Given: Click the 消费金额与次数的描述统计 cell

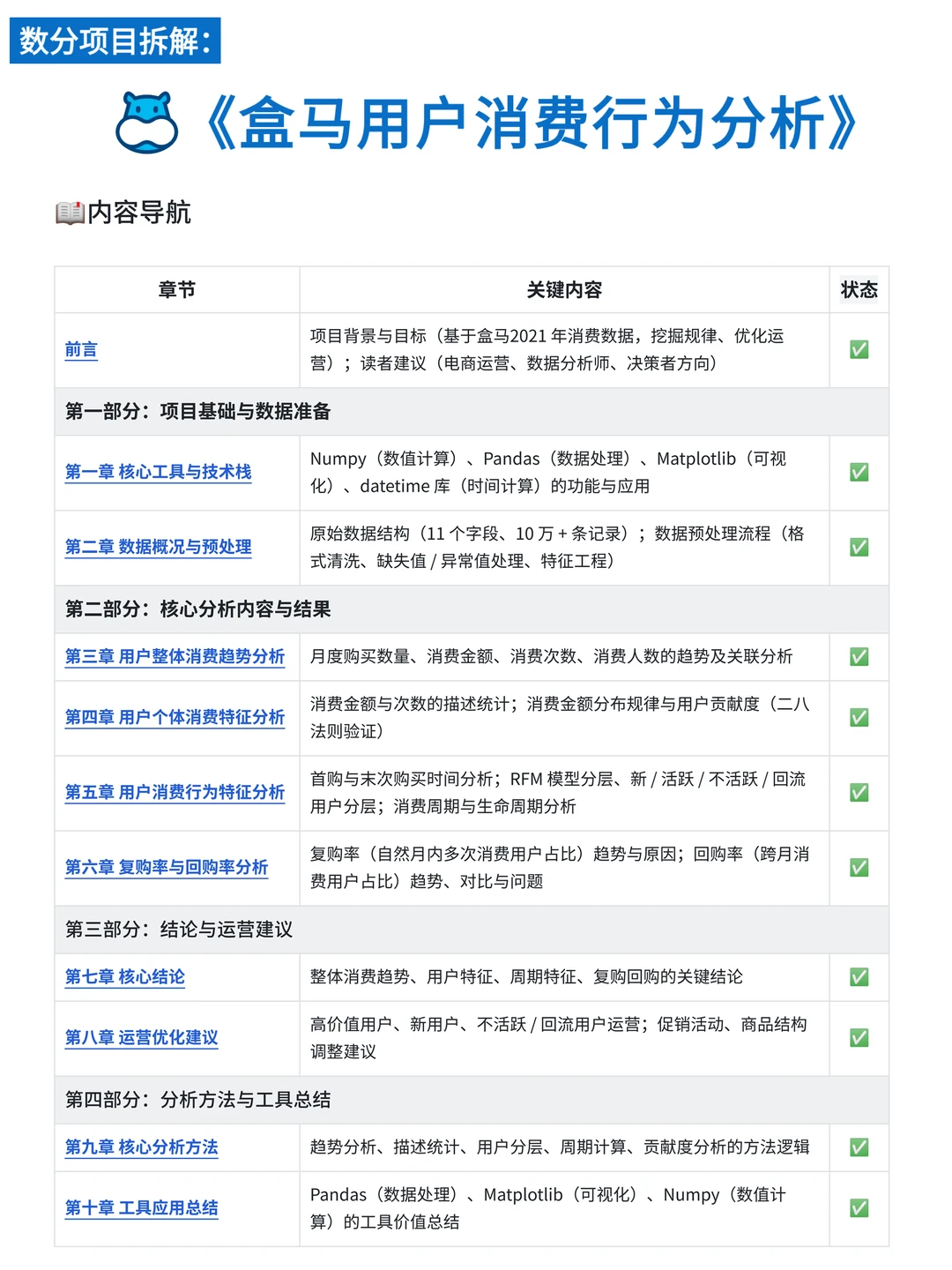Looking at the screenshot, I should pyautogui.click(x=564, y=718).
